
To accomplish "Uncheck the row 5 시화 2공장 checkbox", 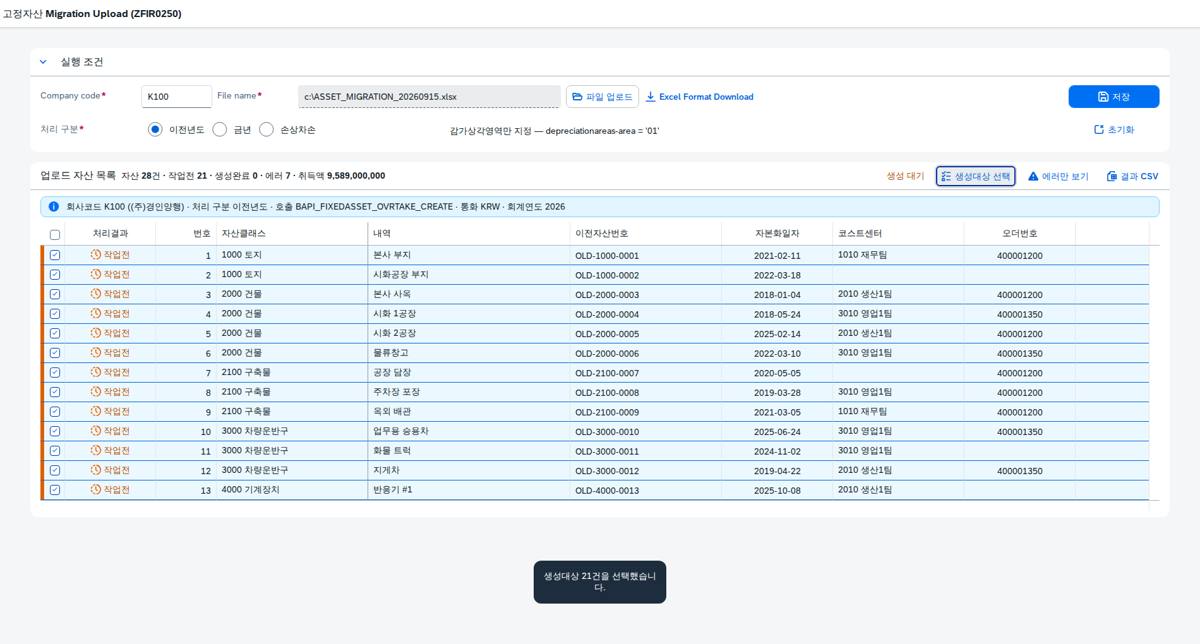I will 55,333.
